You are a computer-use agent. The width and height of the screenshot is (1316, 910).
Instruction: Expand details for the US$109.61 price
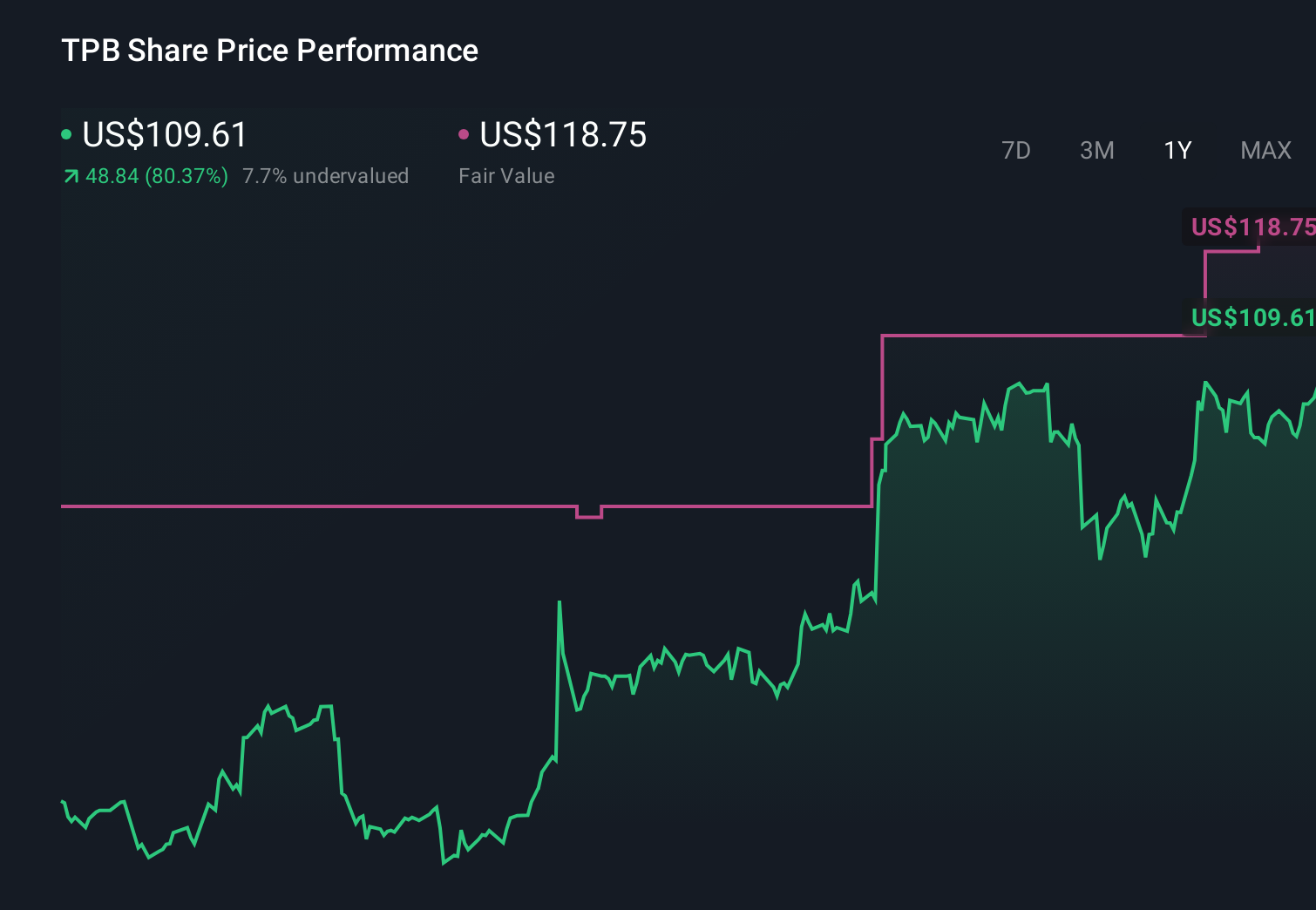164,135
